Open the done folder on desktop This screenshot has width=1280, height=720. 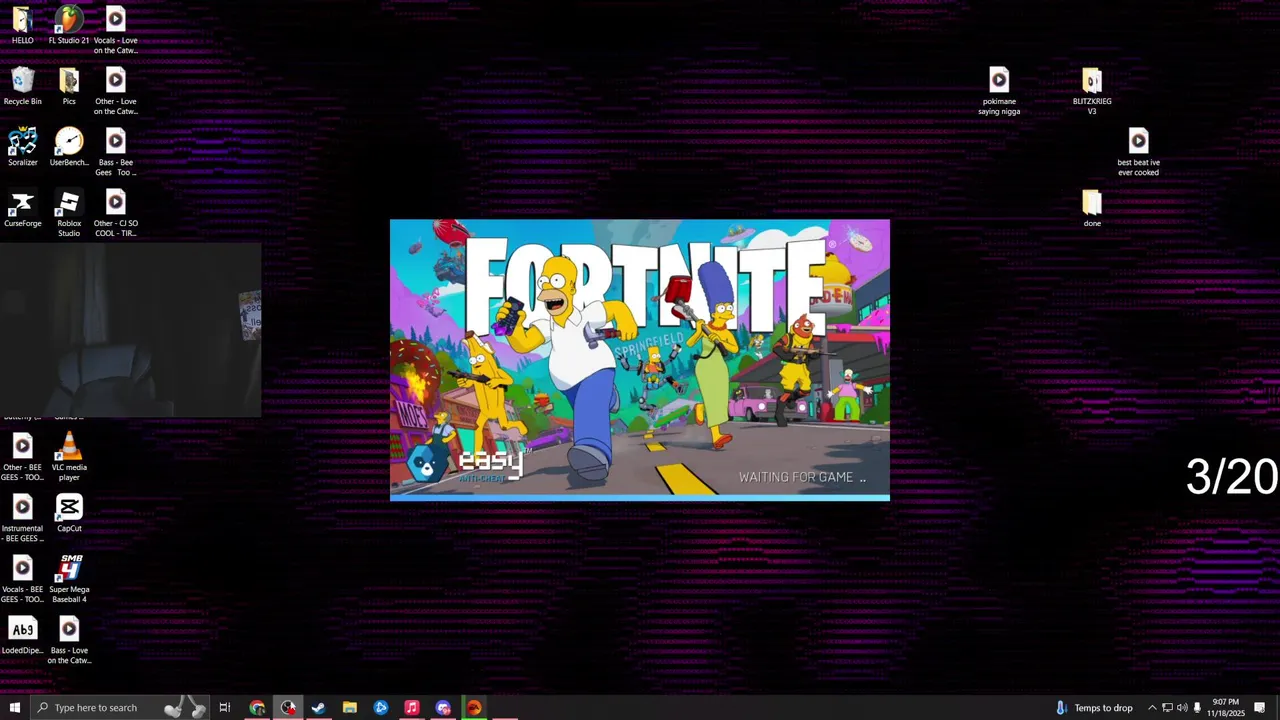(1092, 210)
